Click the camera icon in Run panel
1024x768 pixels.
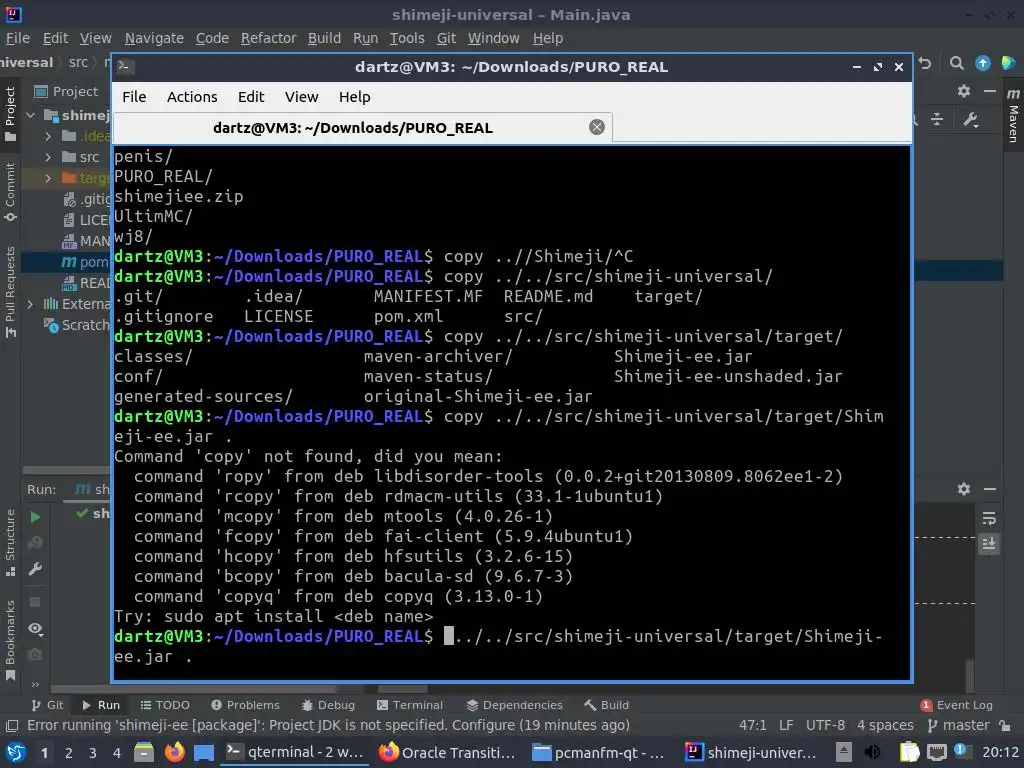click(x=35, y=654)
